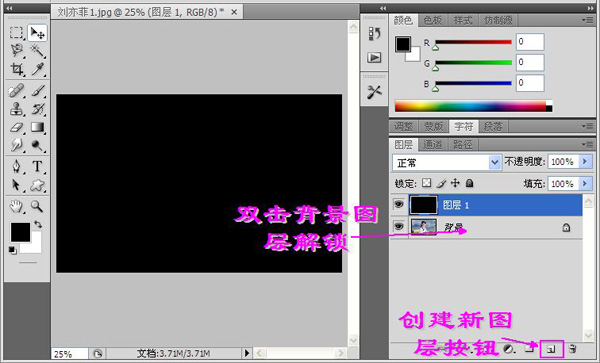Click the G green color slider
The width and height of the screenshot is (600, 363).
(x=473, y=63)
